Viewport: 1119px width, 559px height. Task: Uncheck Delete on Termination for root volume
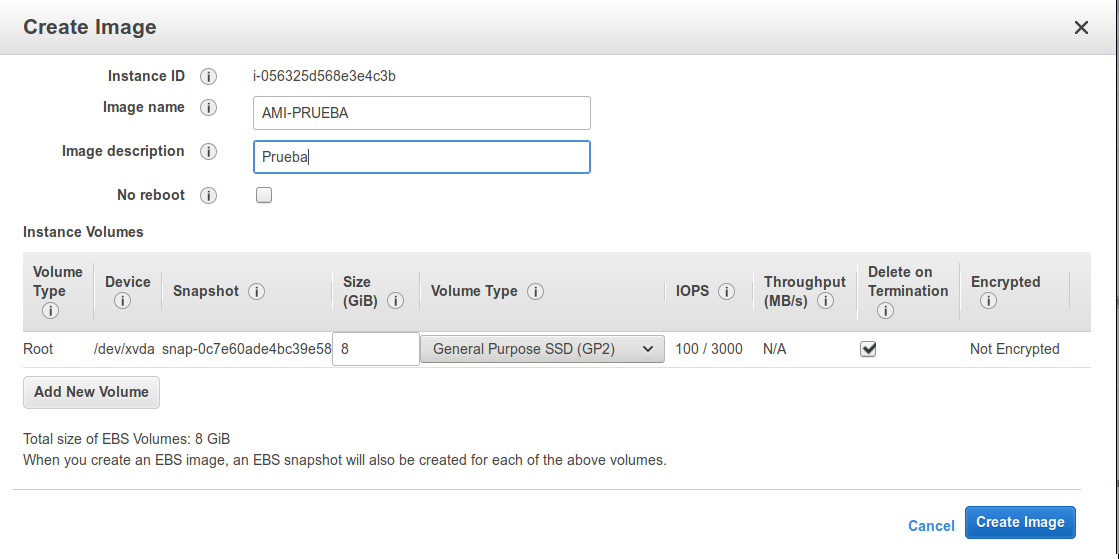coord(869,349)
